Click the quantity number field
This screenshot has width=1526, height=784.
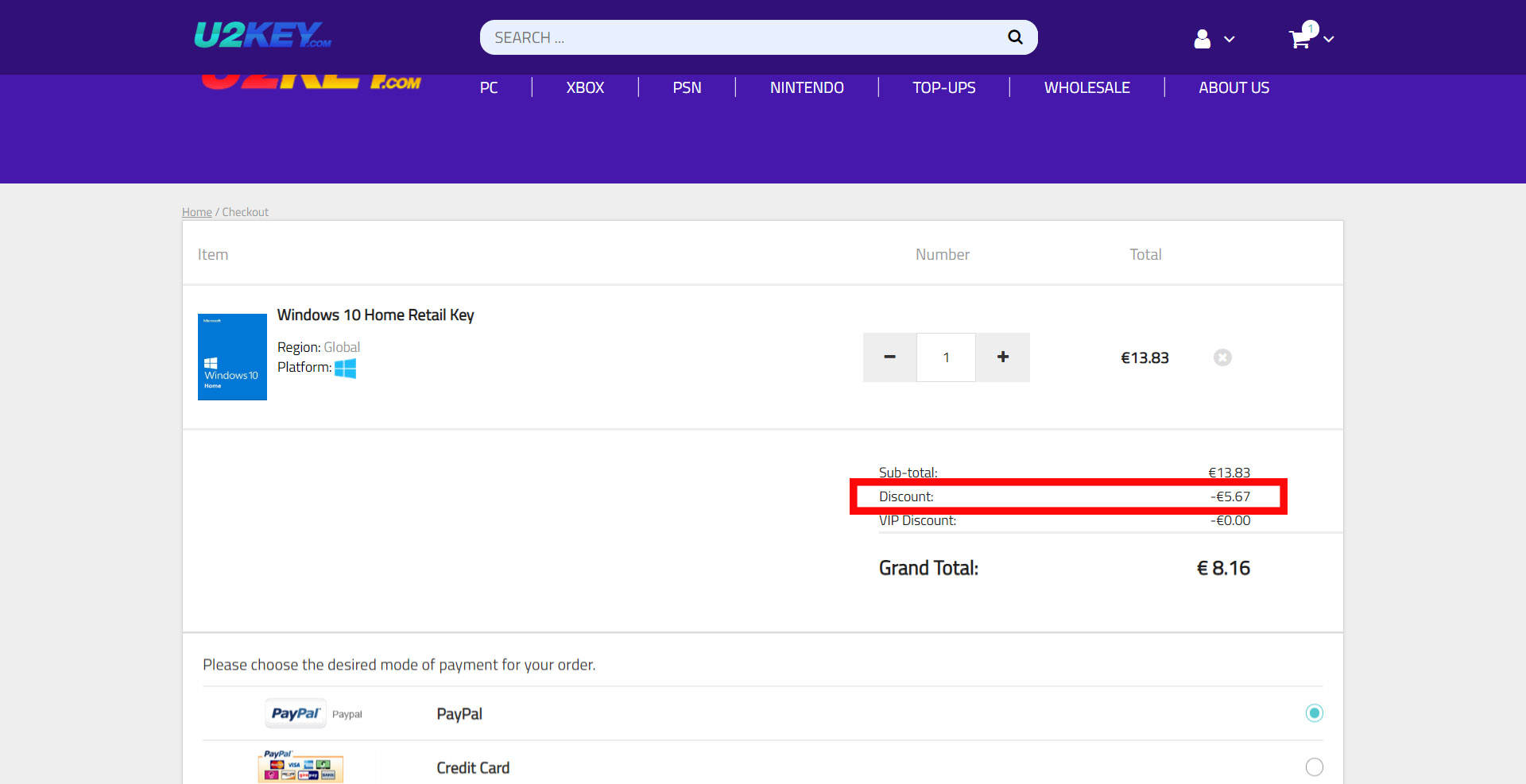[x=946, y=357]
